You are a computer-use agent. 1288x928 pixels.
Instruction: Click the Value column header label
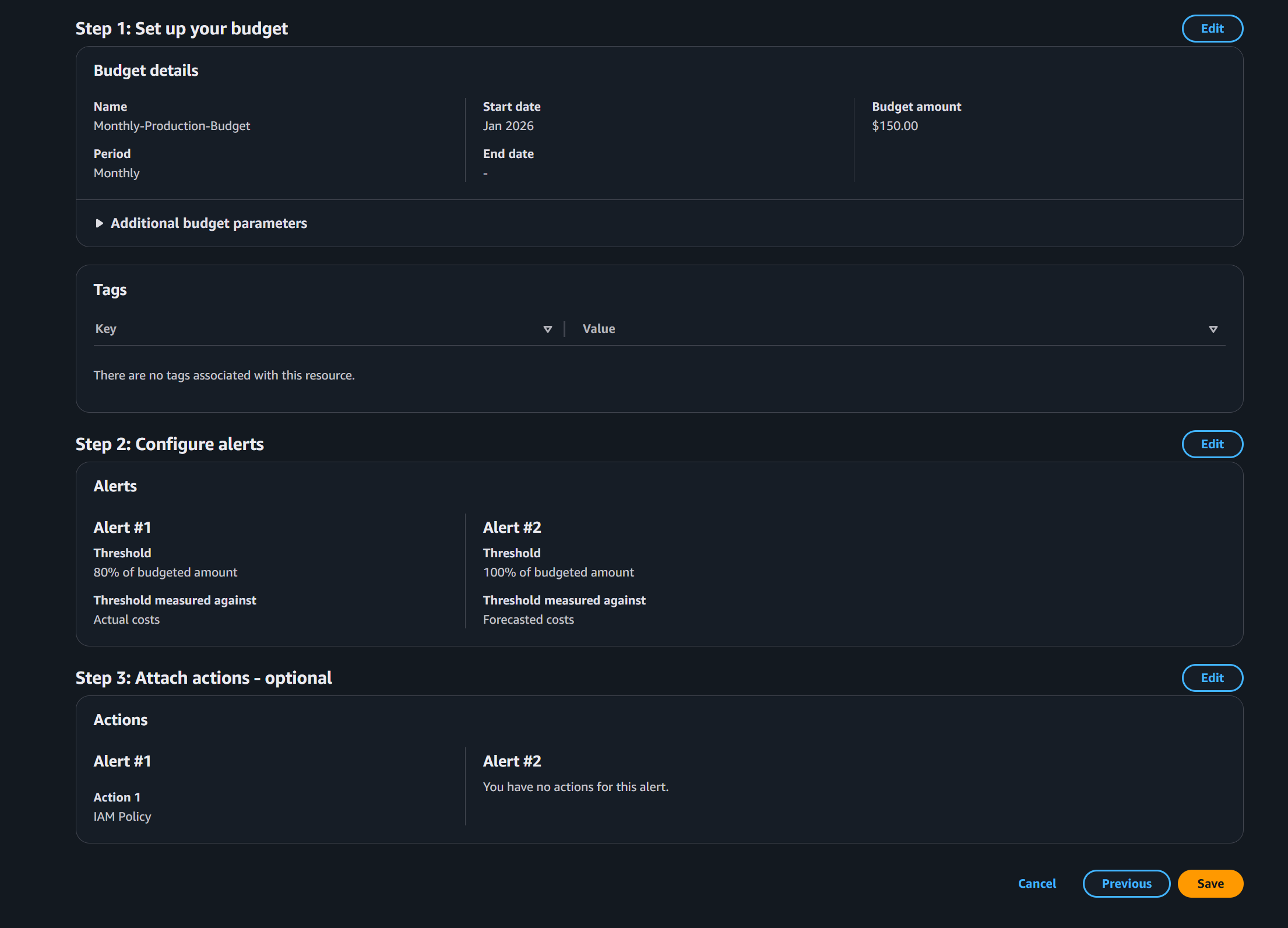click(x=599, y=329)
